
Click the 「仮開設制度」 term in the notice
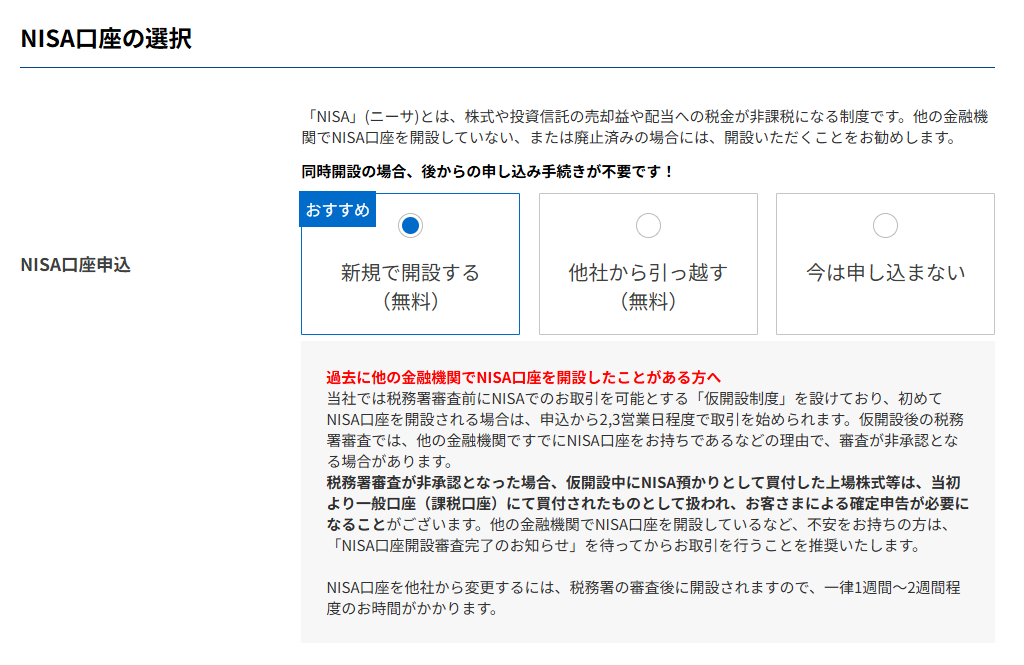click(x=723, y=398)
